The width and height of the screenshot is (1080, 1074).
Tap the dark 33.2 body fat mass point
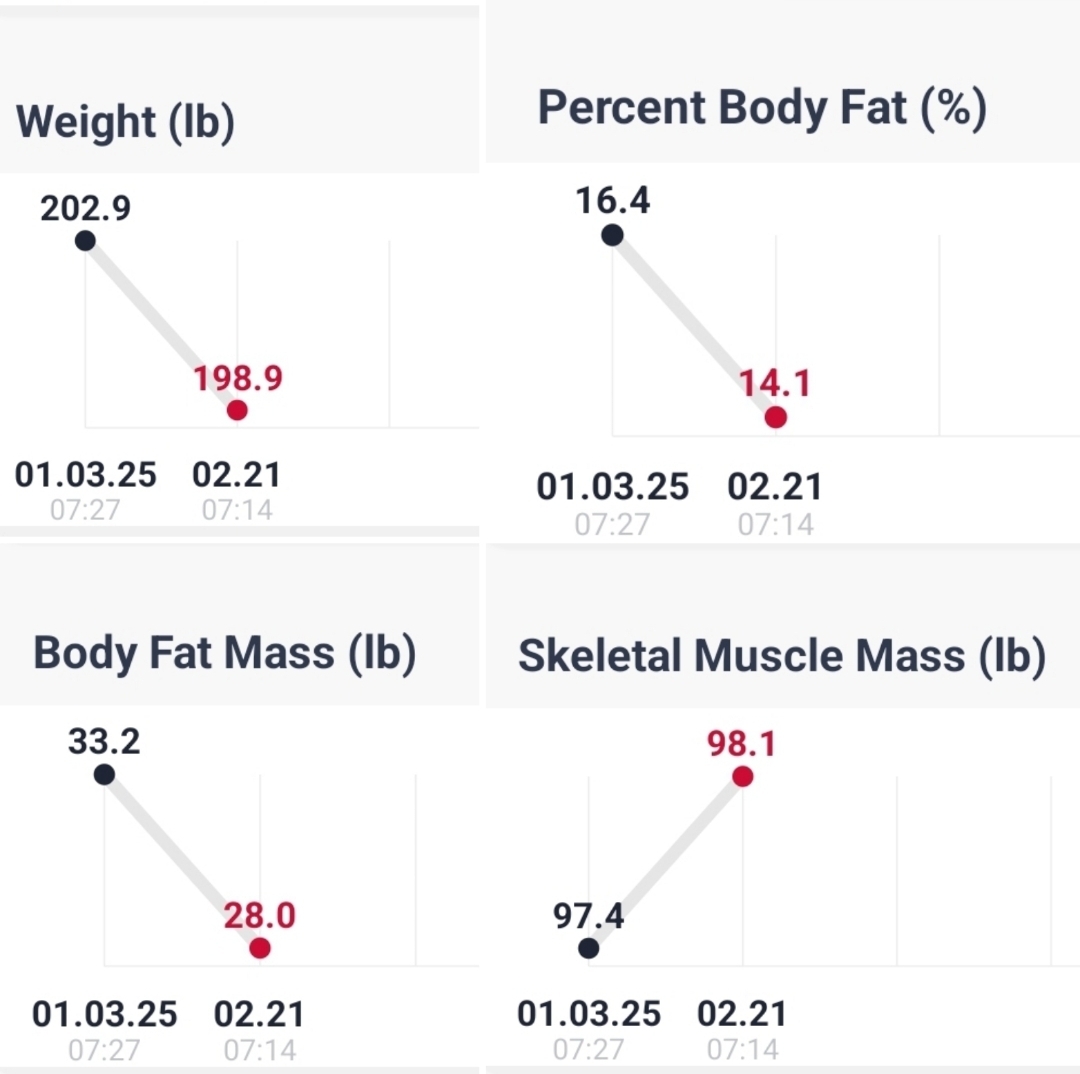tap(103, 774)
